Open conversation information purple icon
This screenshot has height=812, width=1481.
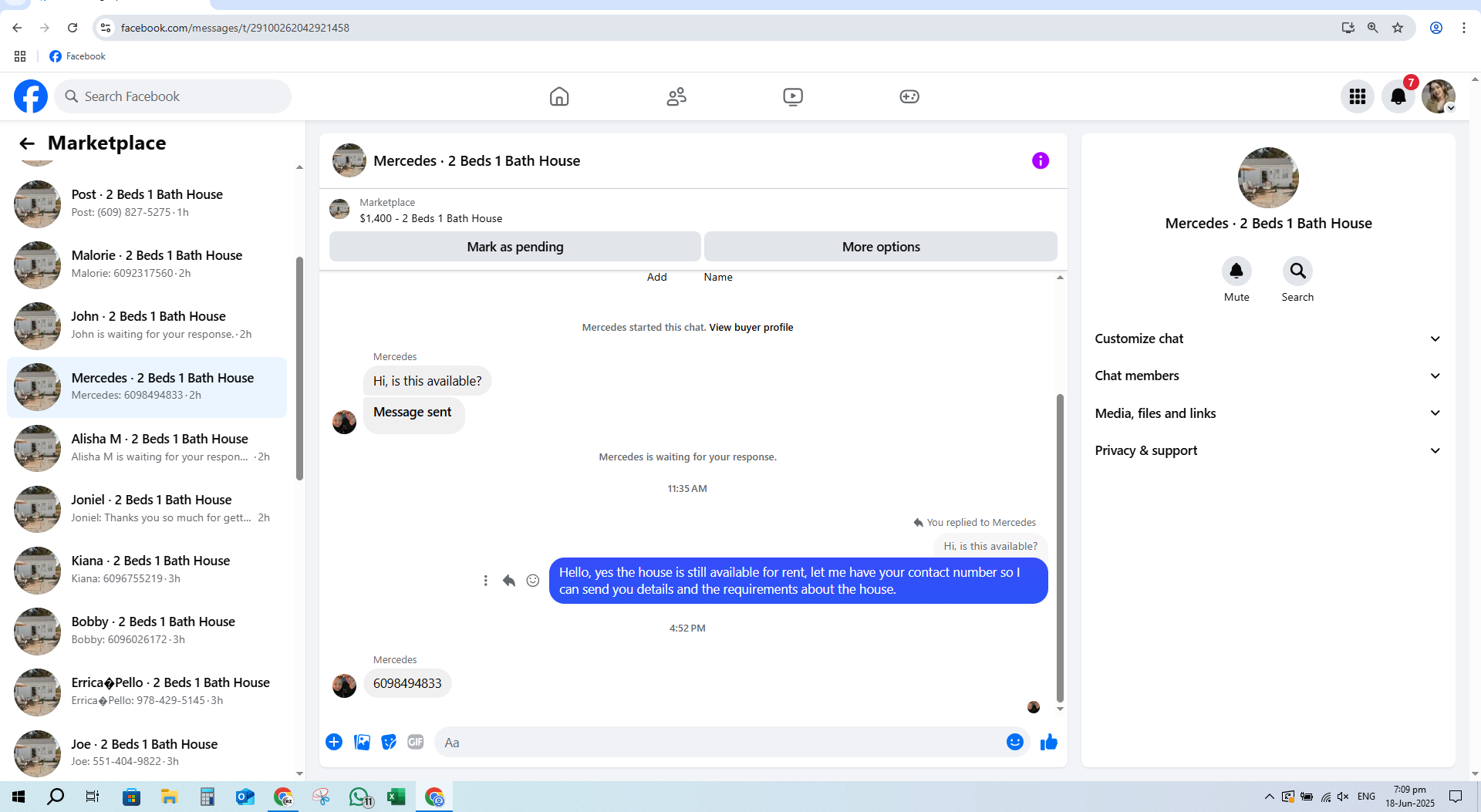pyautogui.click(x=1041, y=160)
